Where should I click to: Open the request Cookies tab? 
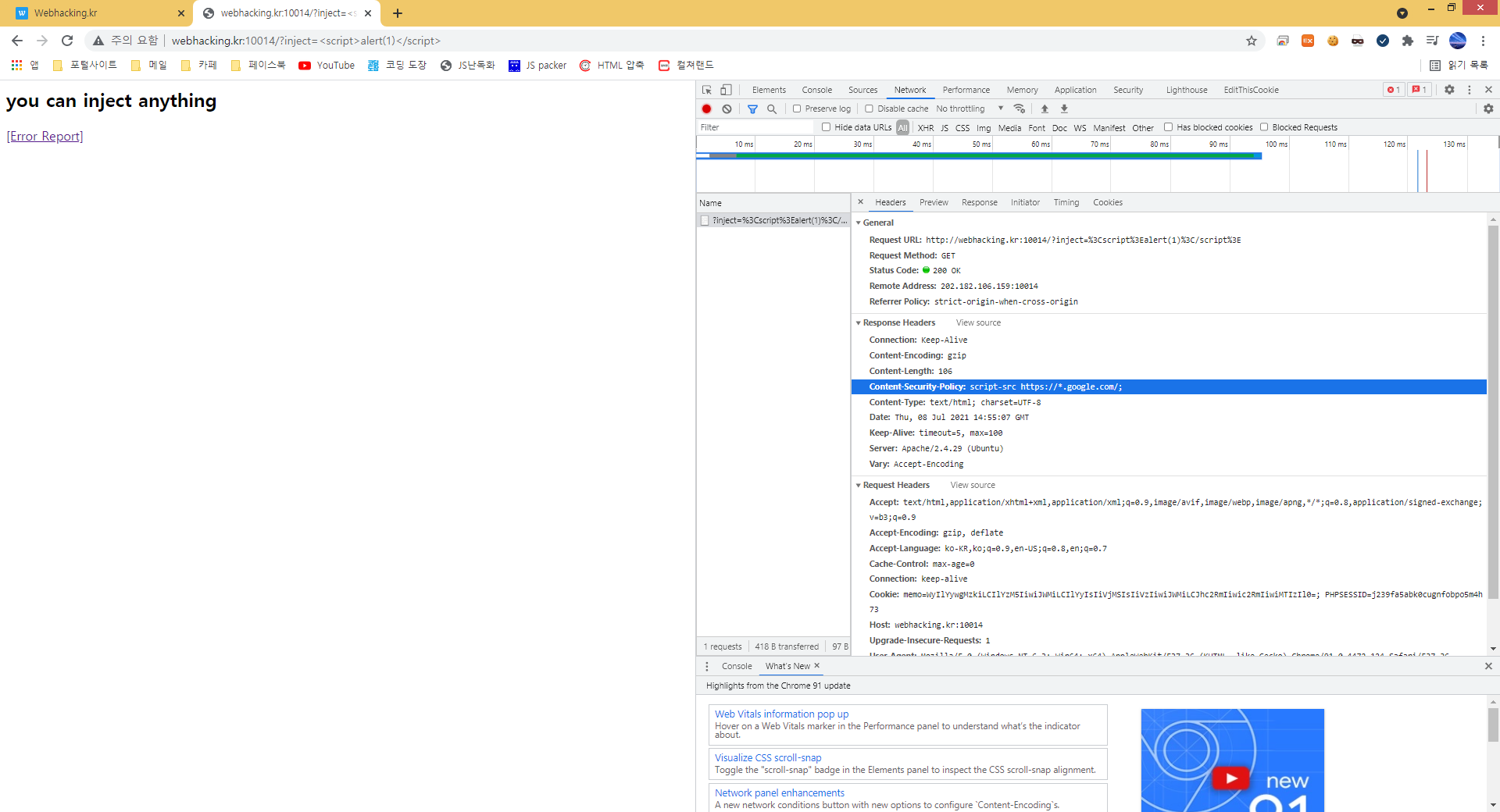pyautogui.click(x=1108, y=202)
